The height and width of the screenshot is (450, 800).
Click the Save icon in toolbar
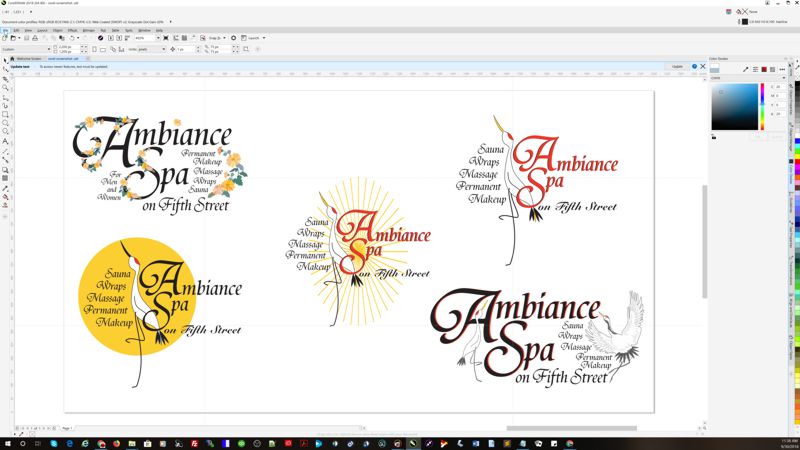(27, 38)
